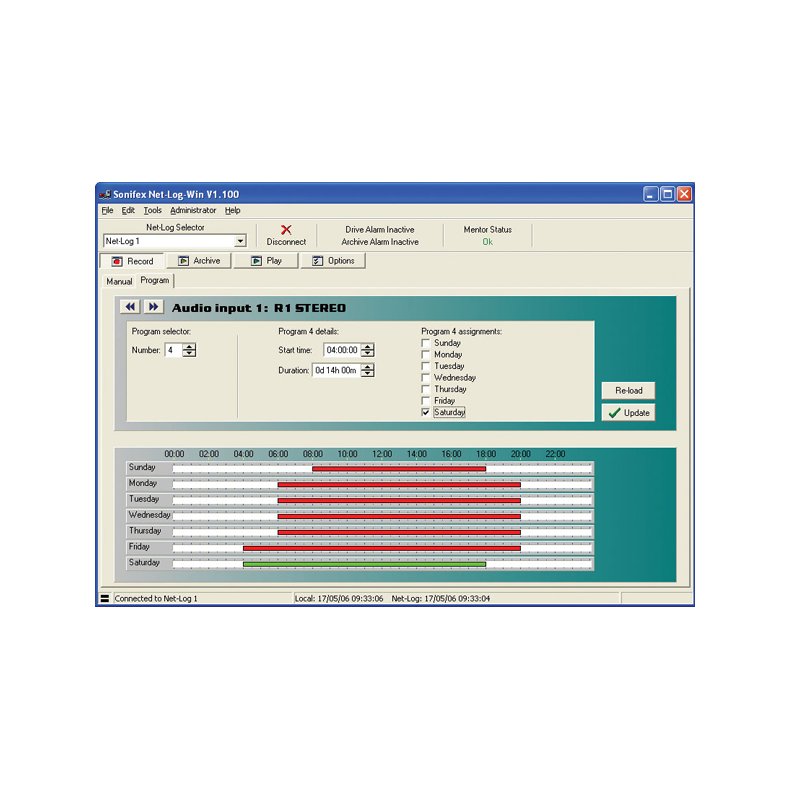
Task: Decrease the program Number value
Action: click(189, 353)
